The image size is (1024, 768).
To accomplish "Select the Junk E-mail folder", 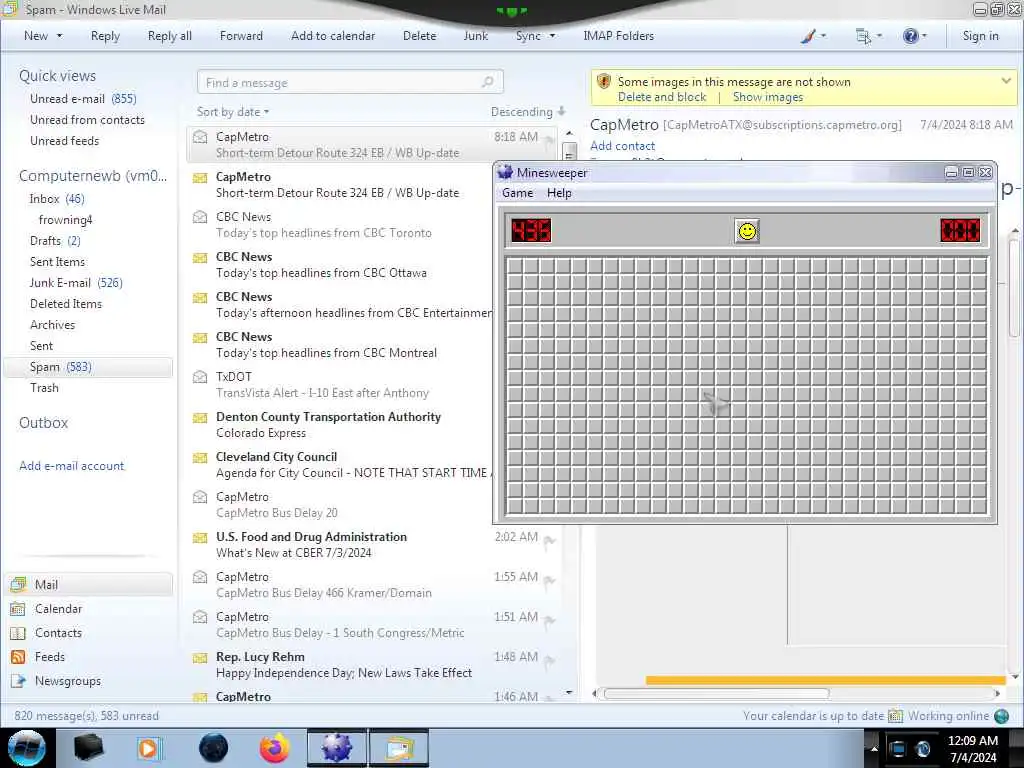I will 76,283.
